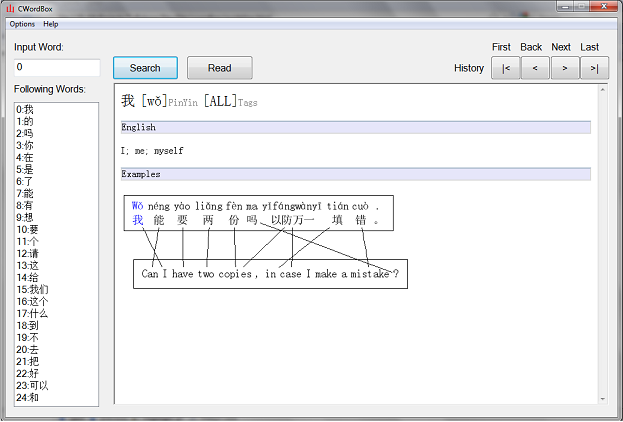The height and width of the screenshot is (422, 623).
Task: Click the [ALL] tags label
Action: pos(220,101)
